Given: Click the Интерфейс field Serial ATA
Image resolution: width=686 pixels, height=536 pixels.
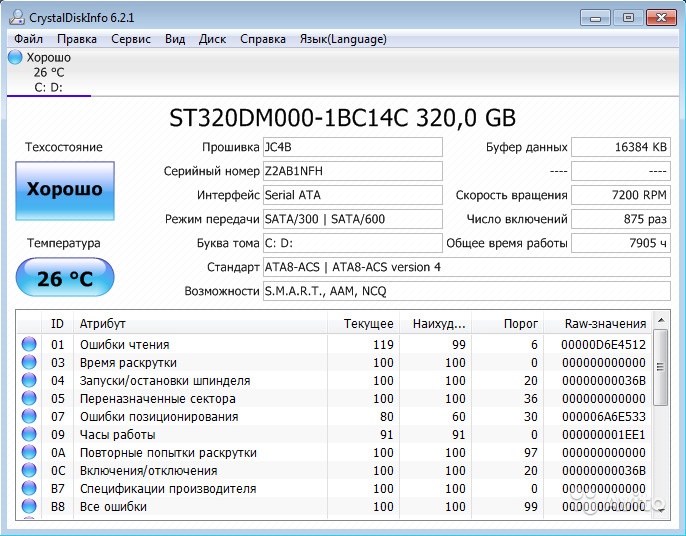Looking at the screenshot, I should (x=353, y=195).
